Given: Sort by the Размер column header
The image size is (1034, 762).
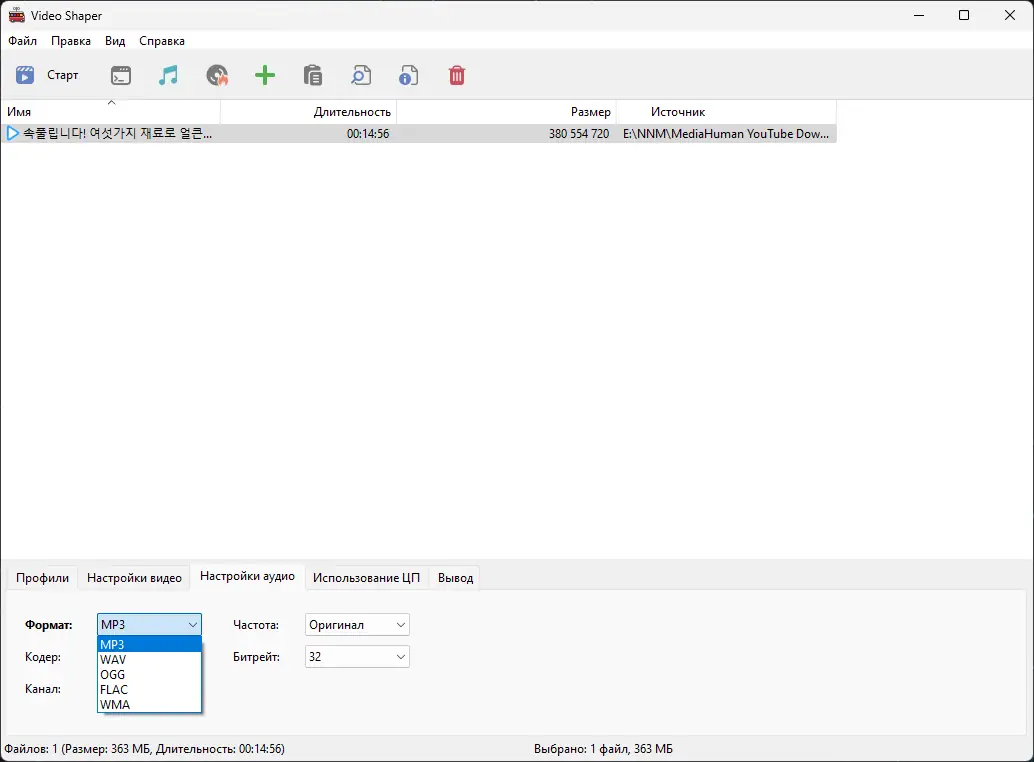Looking at the screenshot, I should pyautogui.click(x=506, y=112).
